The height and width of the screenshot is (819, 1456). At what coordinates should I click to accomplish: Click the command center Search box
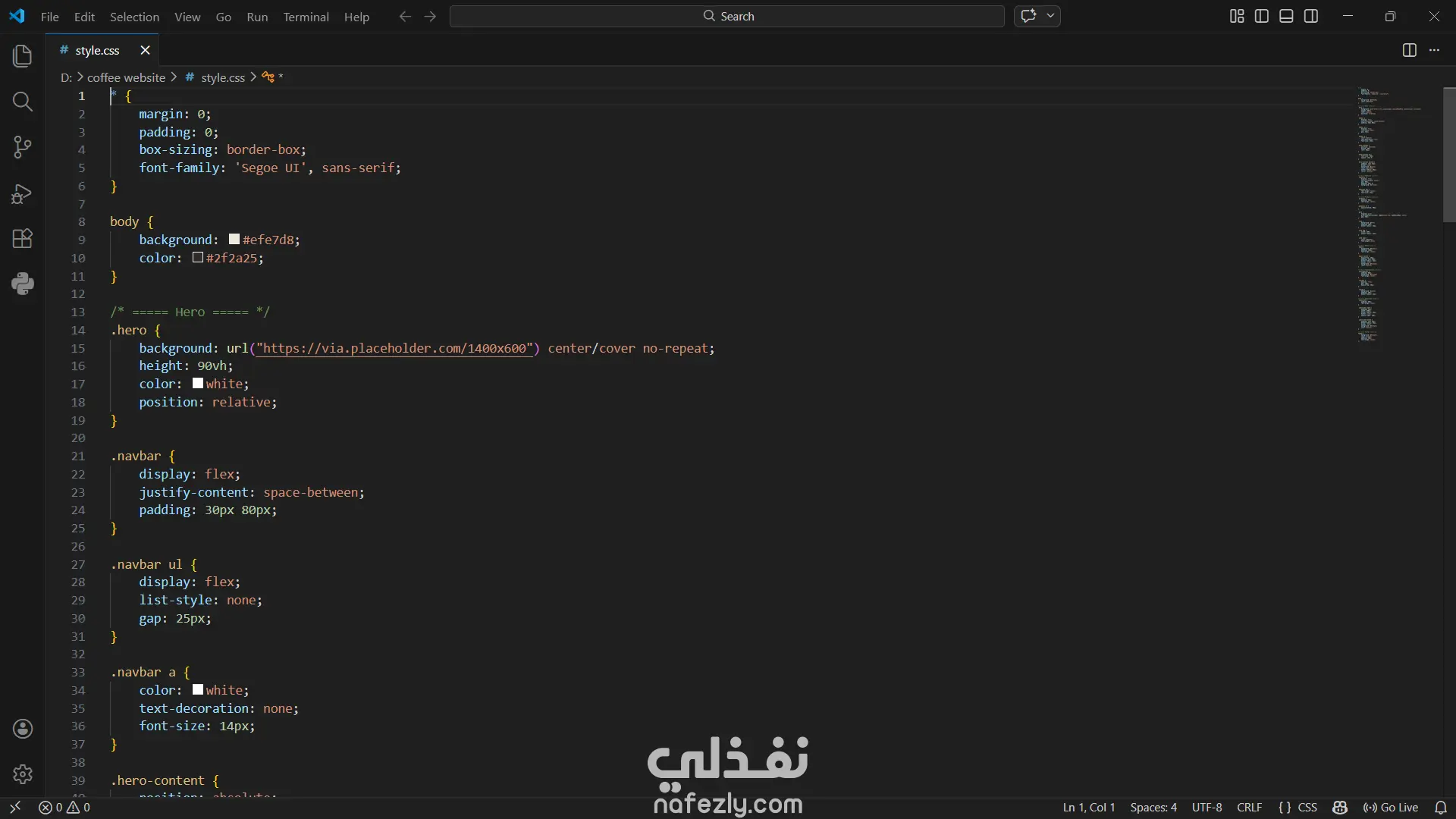point(726,16)
